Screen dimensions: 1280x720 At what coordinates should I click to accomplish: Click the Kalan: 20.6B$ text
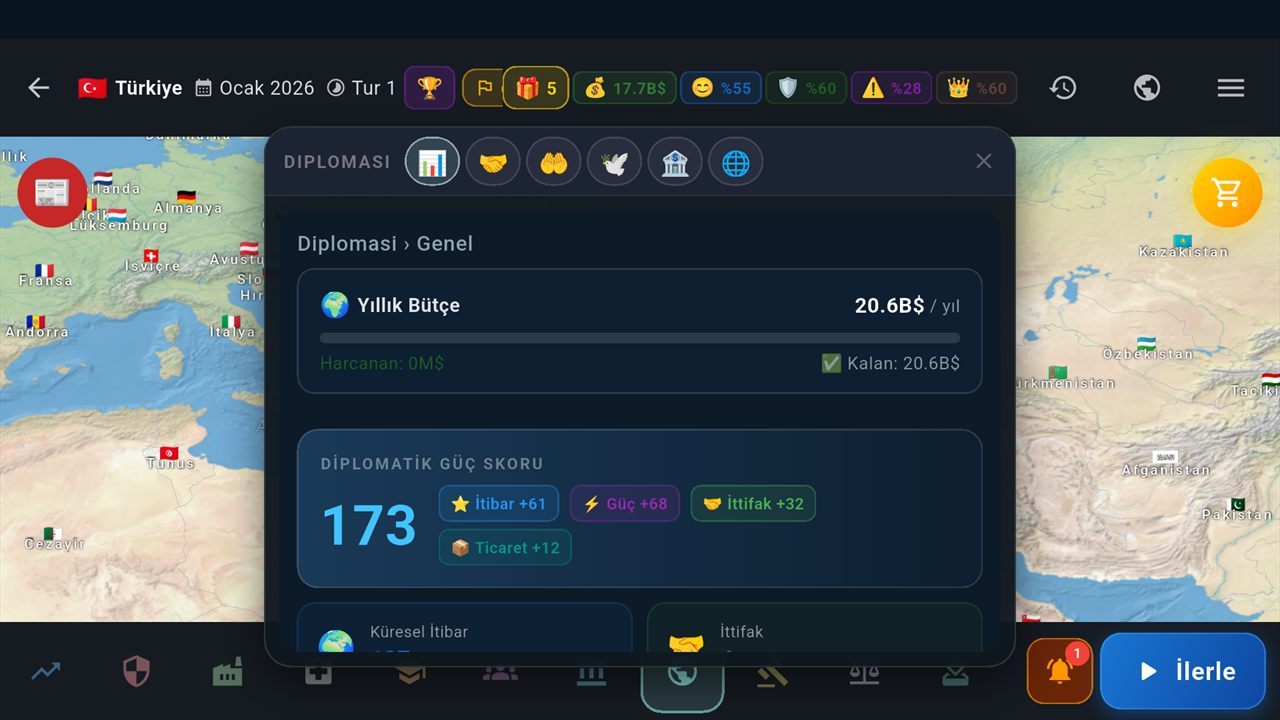(x=890, y=364)
